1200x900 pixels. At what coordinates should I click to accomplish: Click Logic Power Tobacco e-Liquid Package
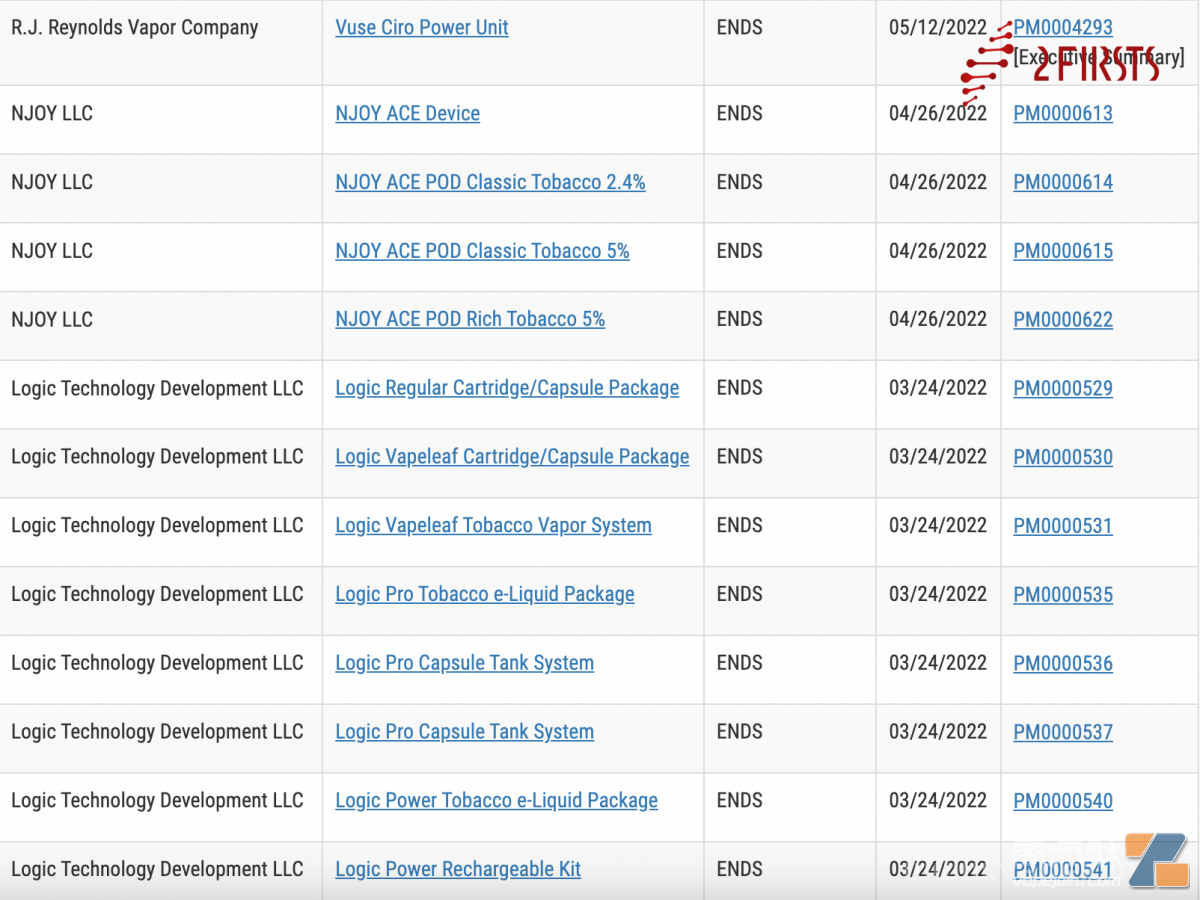click(496, 801)
